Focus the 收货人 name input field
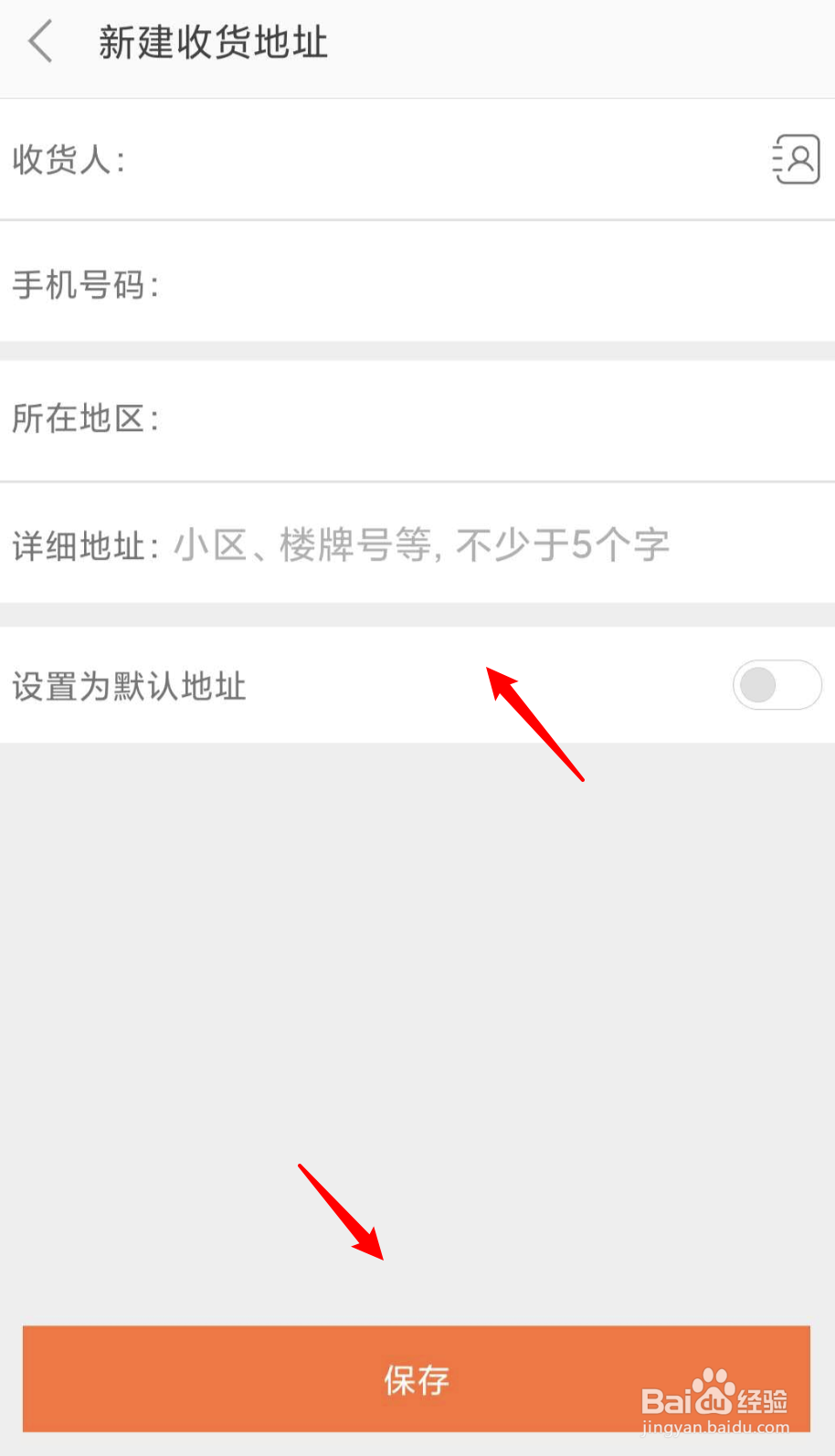 click(448, 160)
